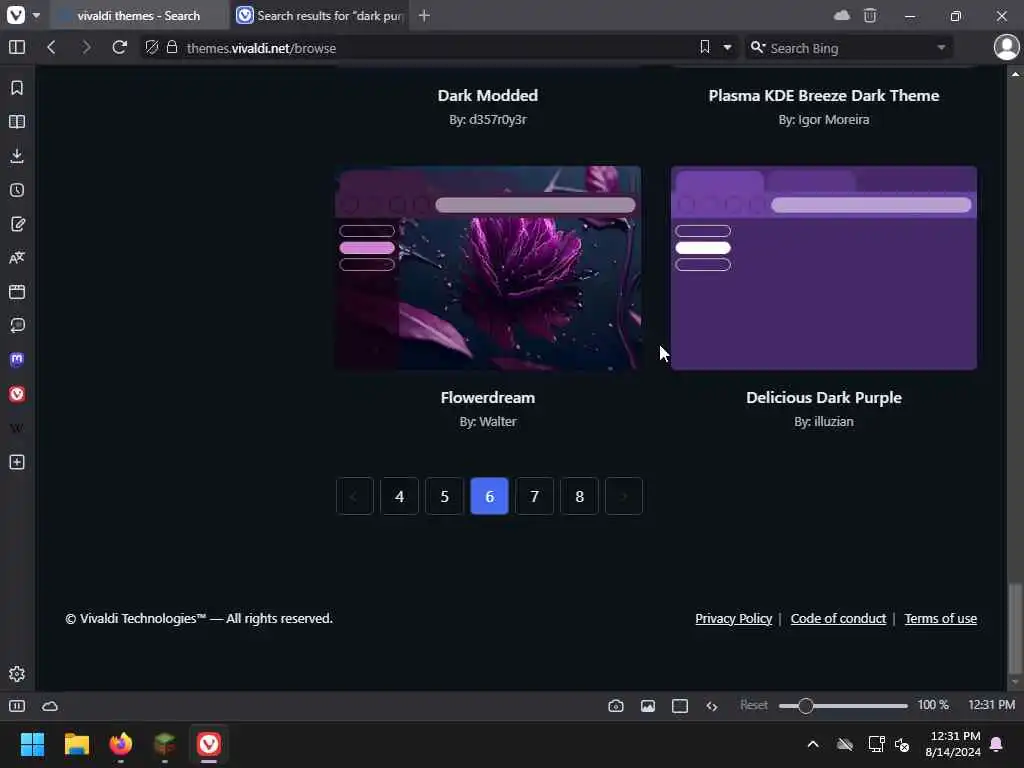Open the History panel
Screen dimensions: 1024x768
tap(17, 190)
